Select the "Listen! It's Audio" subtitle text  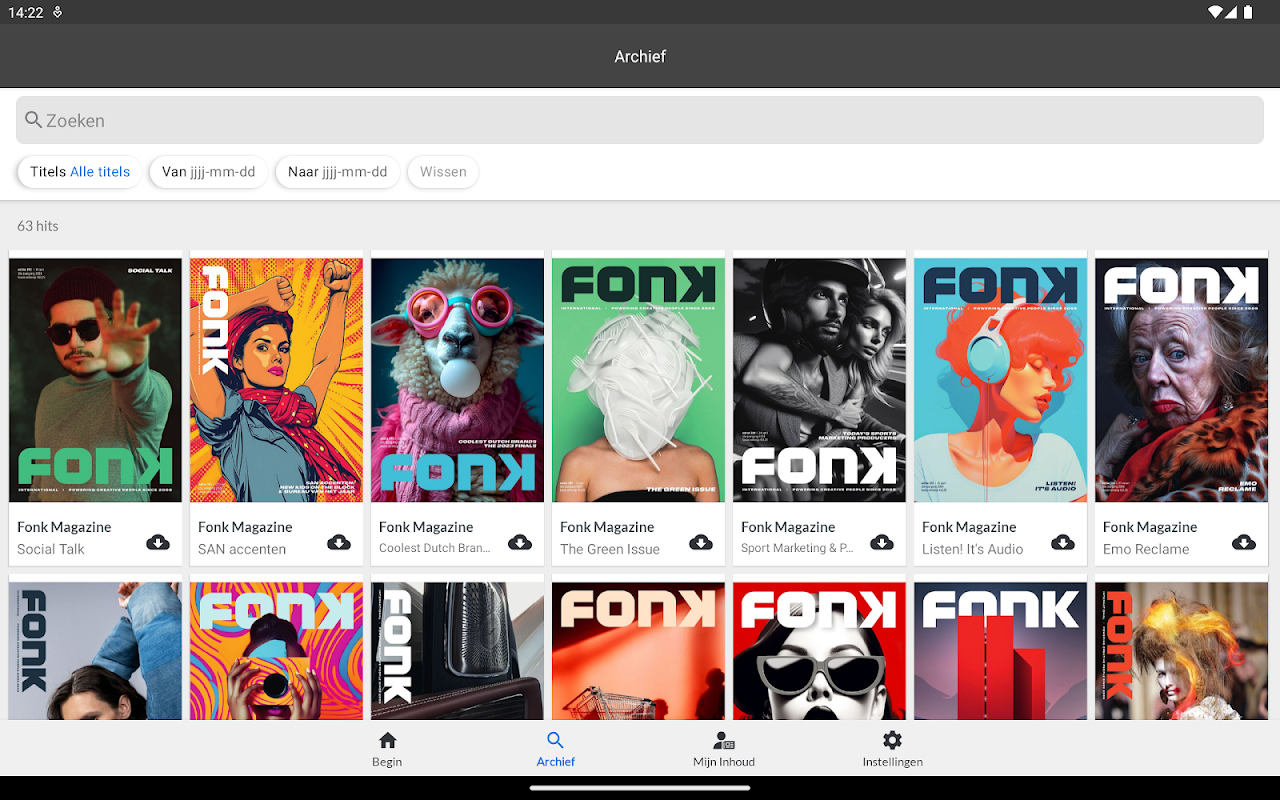973,549
